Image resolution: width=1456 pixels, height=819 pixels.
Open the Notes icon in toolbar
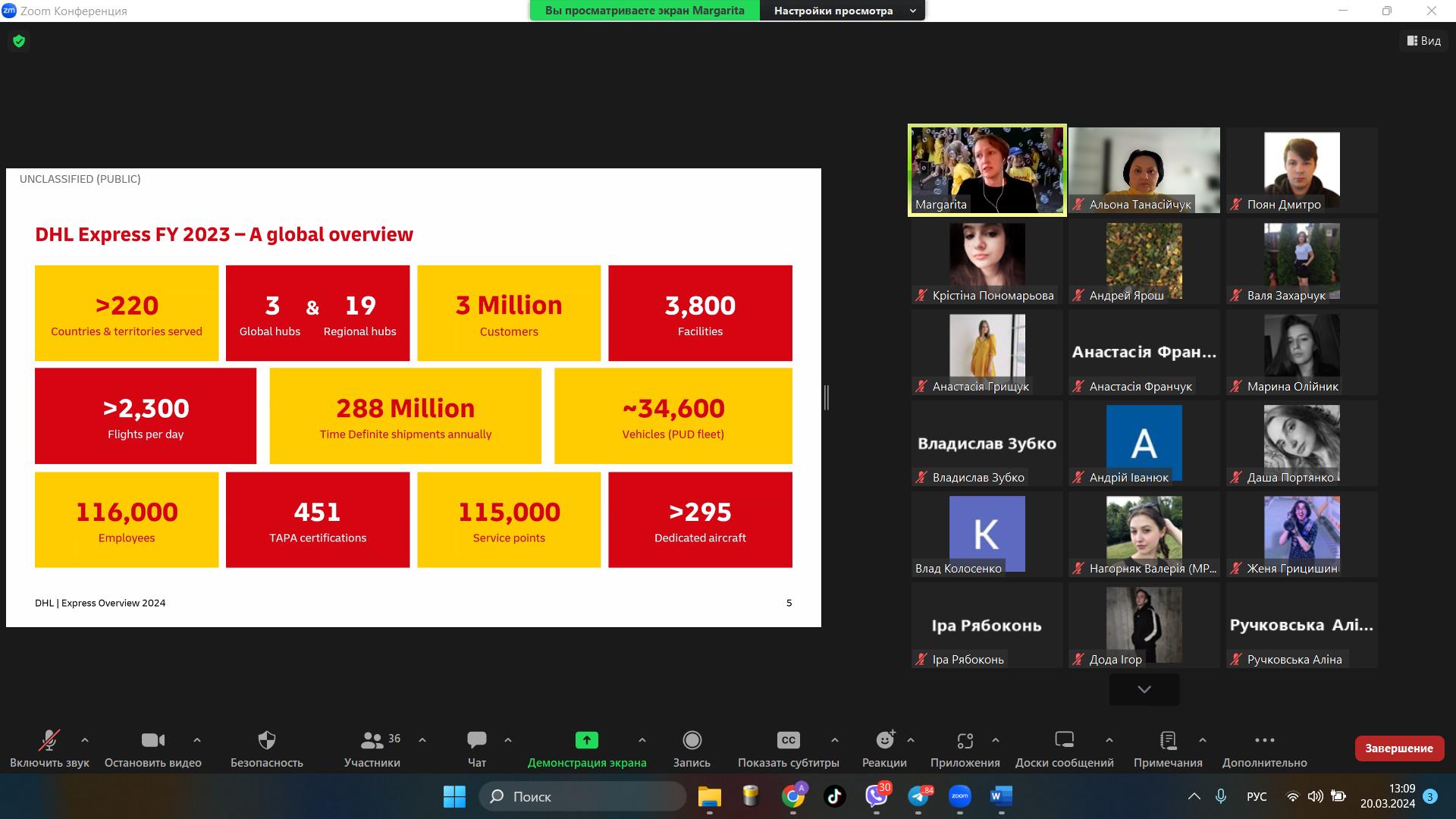point(1168,740)
